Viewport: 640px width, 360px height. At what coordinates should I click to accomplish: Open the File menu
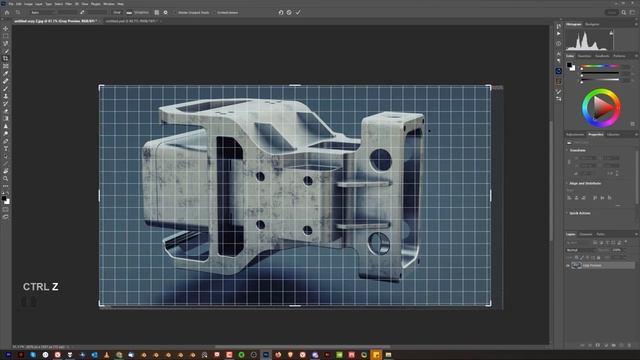tap(11, 4)
